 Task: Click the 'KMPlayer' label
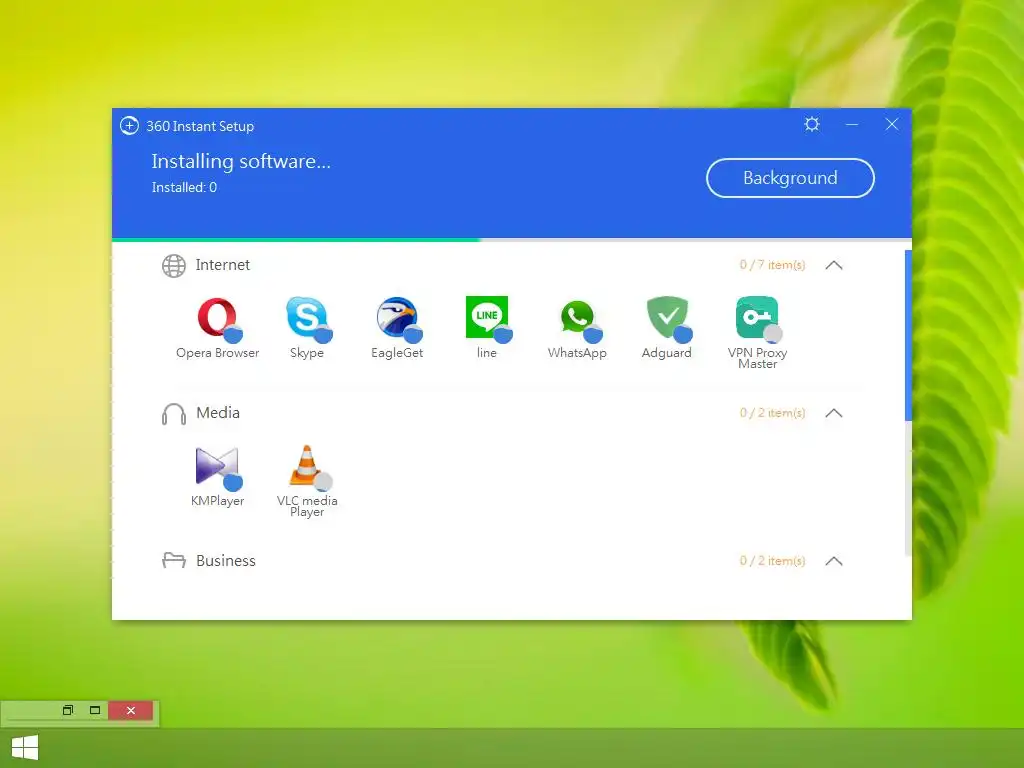pos(217,501)
